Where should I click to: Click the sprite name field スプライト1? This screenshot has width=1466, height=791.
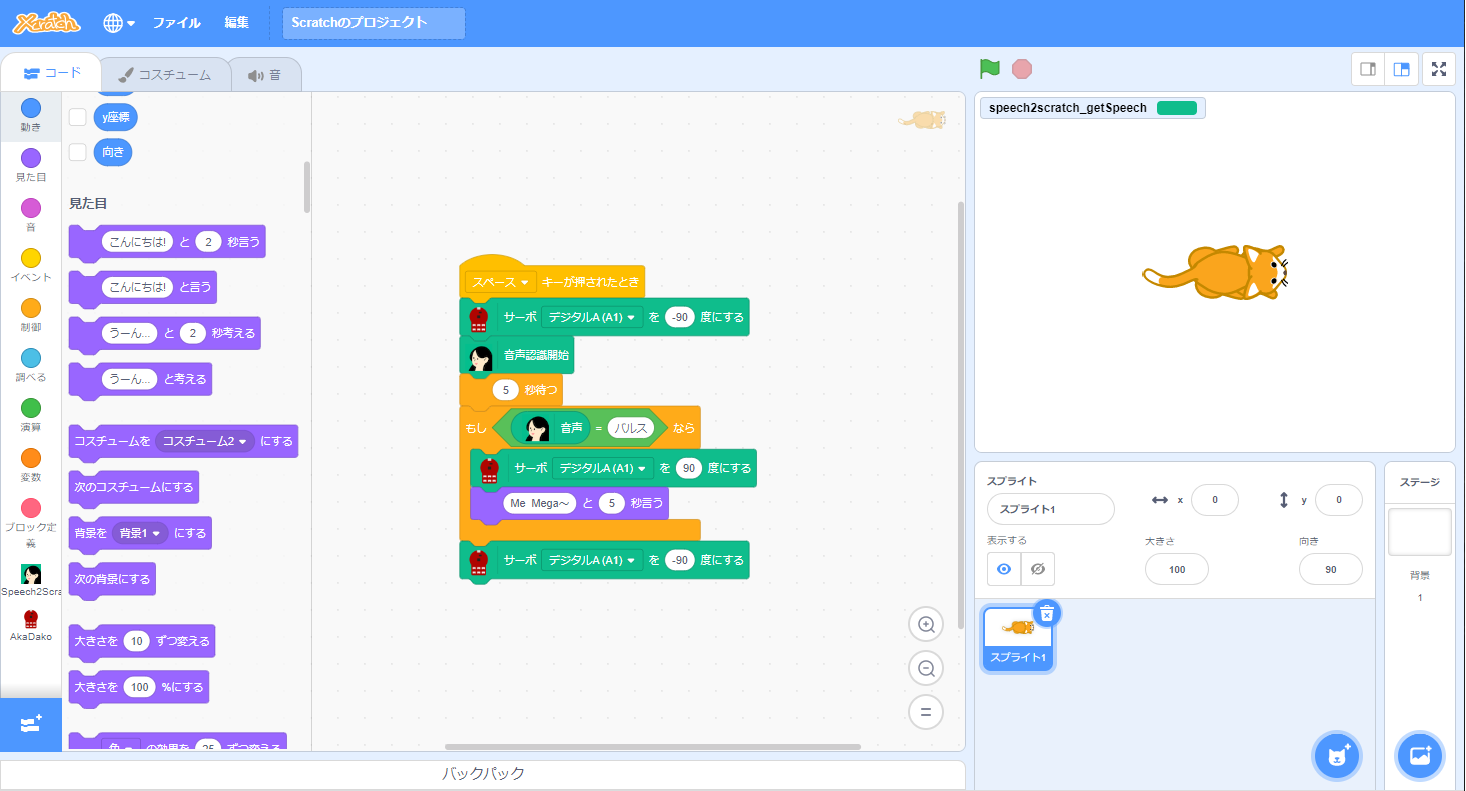pos(1050,509)
